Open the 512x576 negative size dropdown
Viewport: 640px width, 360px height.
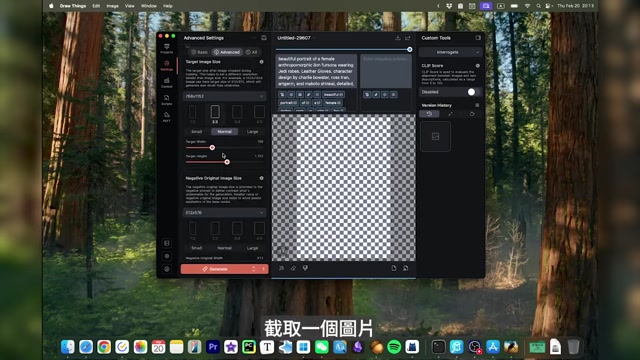point(224,213)
